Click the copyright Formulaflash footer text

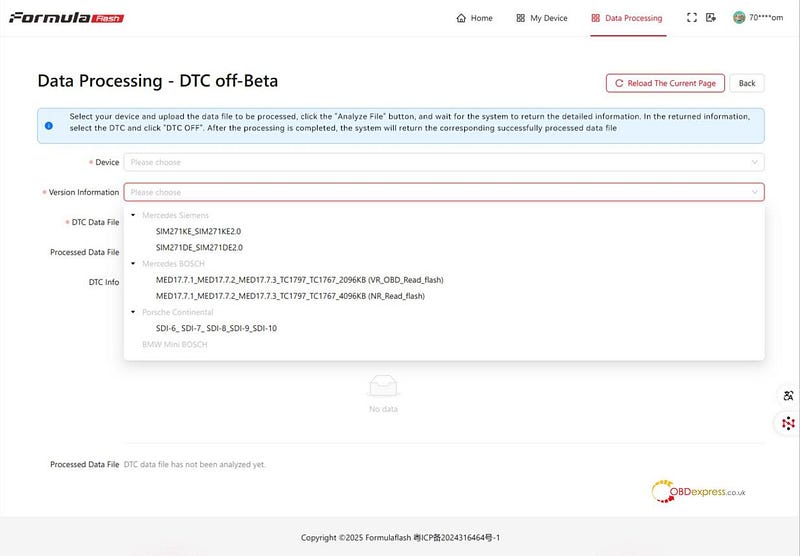[400, 538]
